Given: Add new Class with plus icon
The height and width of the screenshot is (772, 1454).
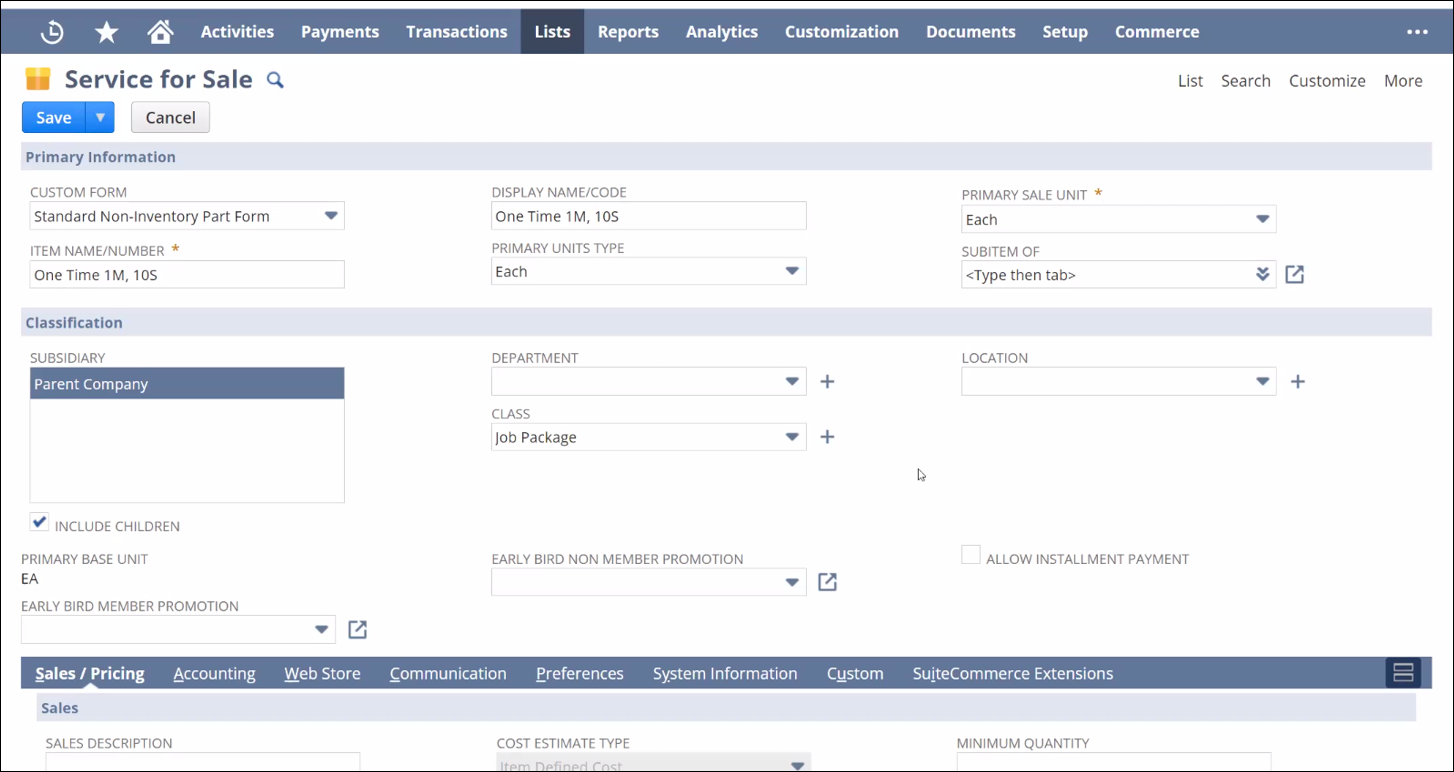Looking at the screenshot, I should pyautogui.click(x=827, y=437).
